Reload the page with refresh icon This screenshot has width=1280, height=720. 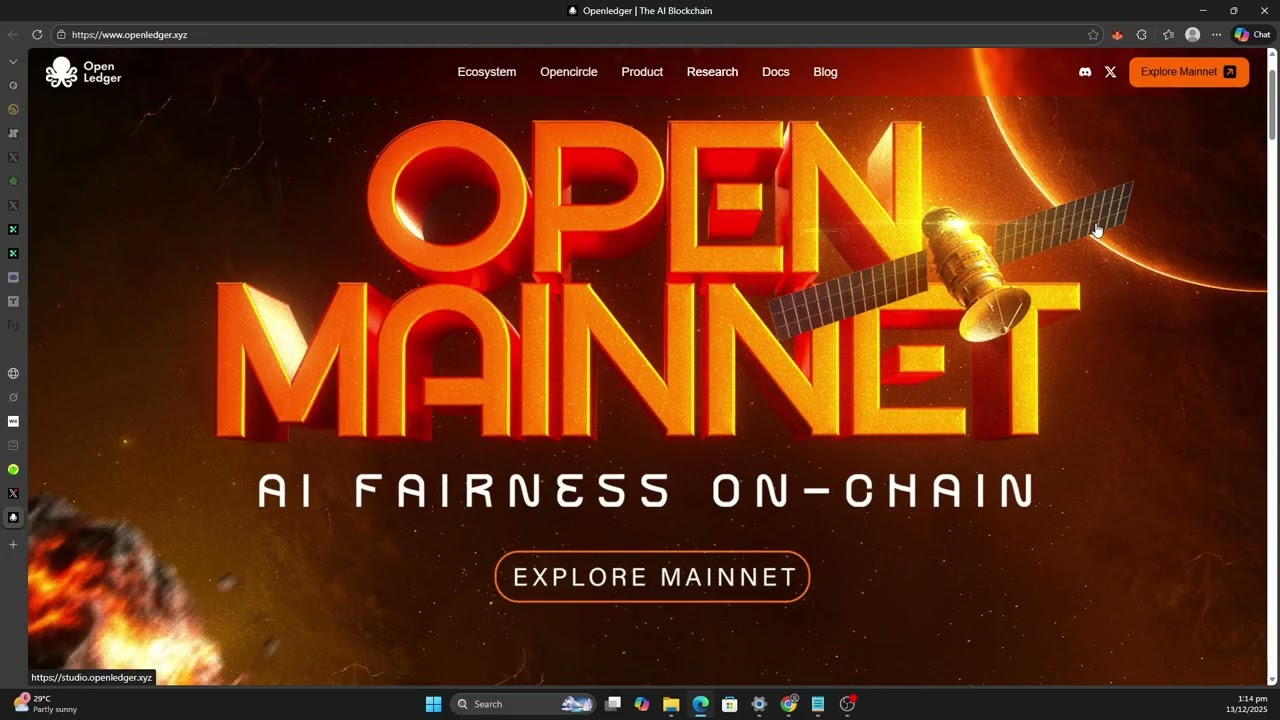[37, 35]
